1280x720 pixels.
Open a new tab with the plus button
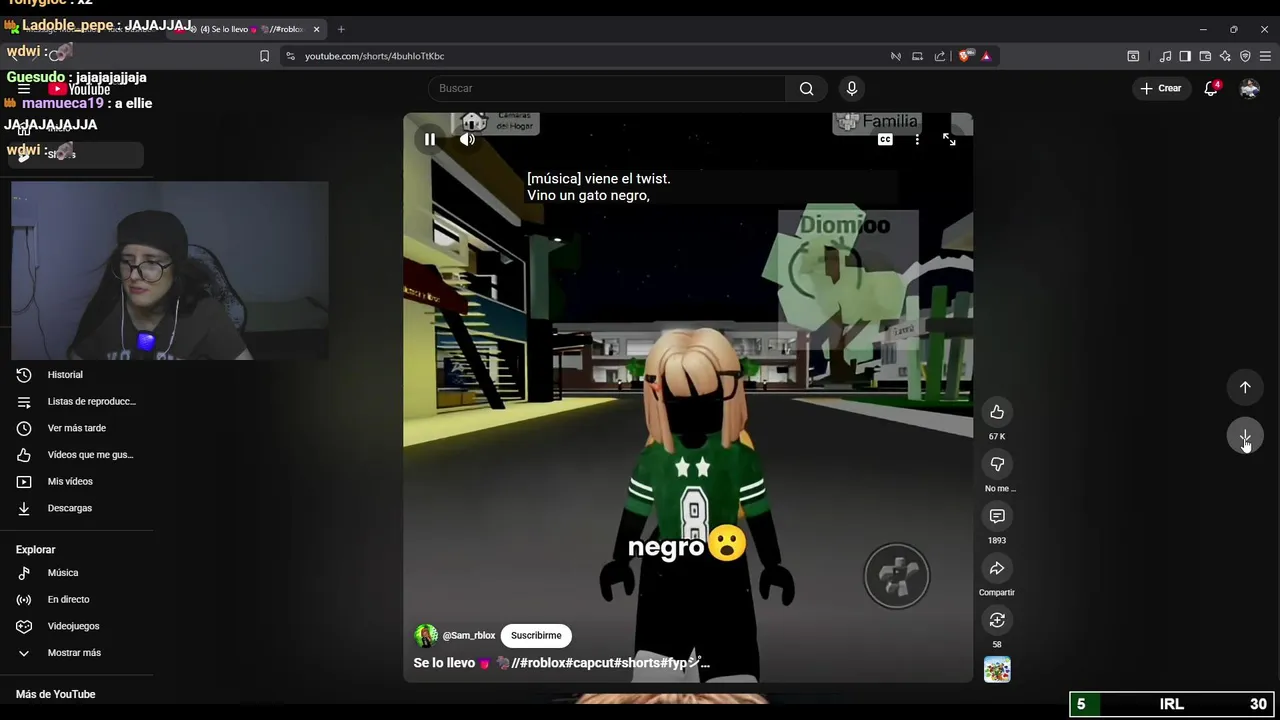(x=341, y=29)
